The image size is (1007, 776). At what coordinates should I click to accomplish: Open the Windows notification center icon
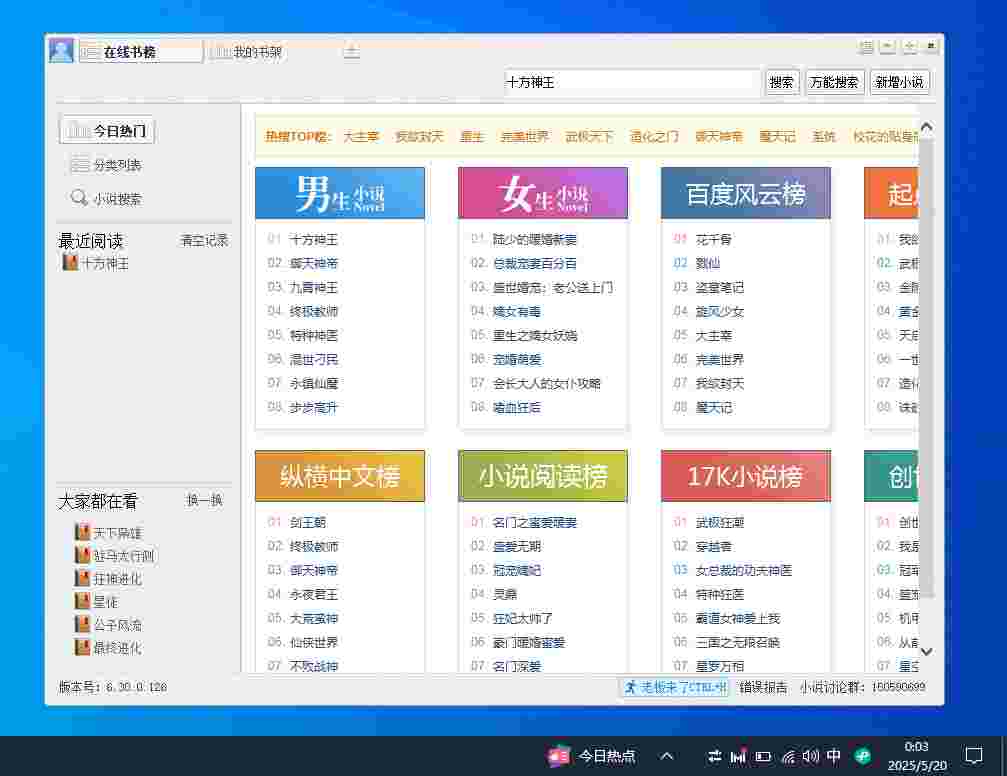click(x=974, y=756)
